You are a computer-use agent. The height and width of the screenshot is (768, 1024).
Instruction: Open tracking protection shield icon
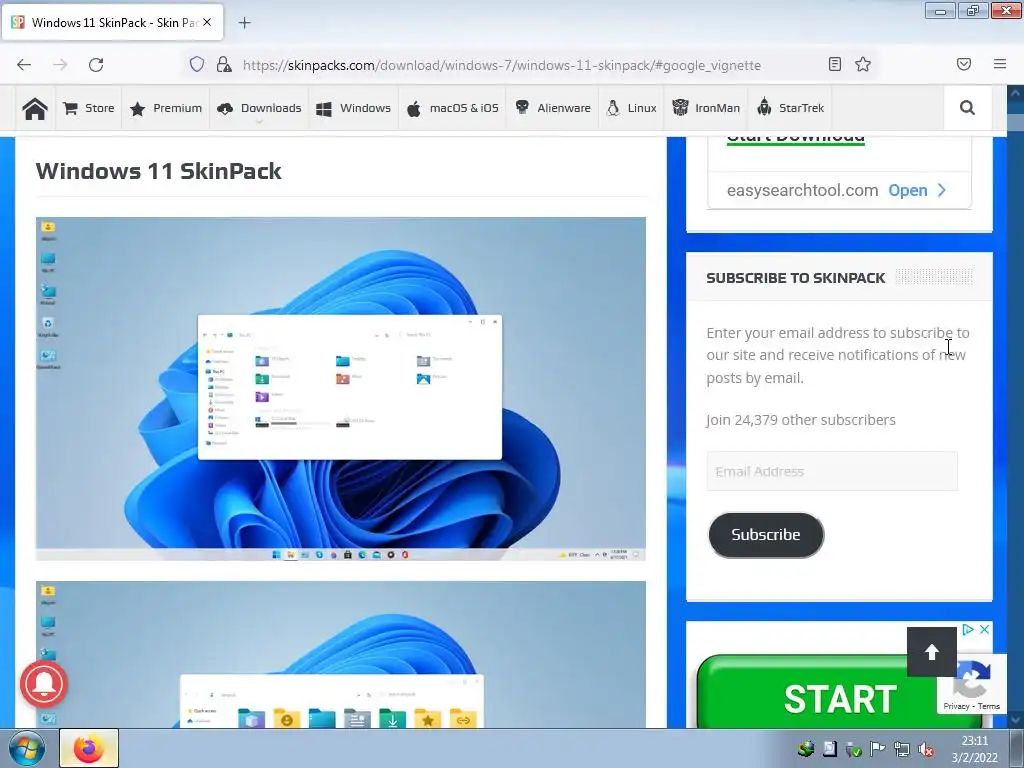click(x=197, y=64)
